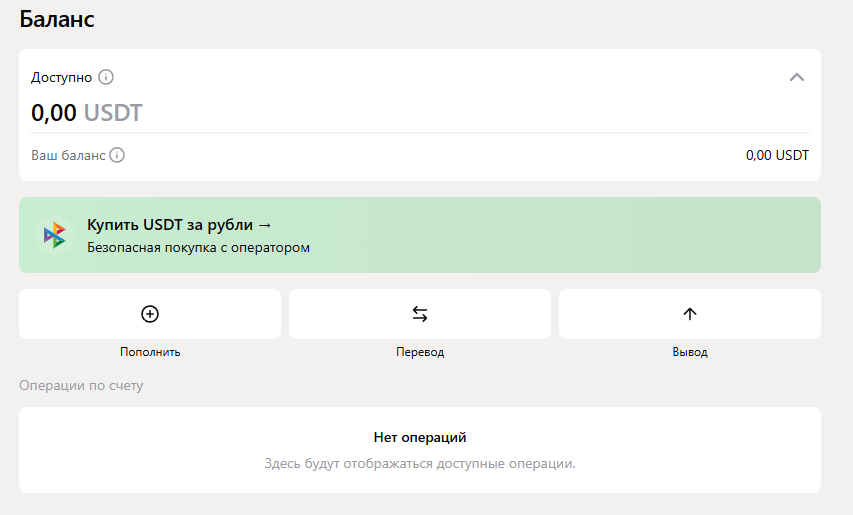Click the Ваш баланс 0,00 USDT value
This screenshot has height=515, width=853.
[777, 155]
